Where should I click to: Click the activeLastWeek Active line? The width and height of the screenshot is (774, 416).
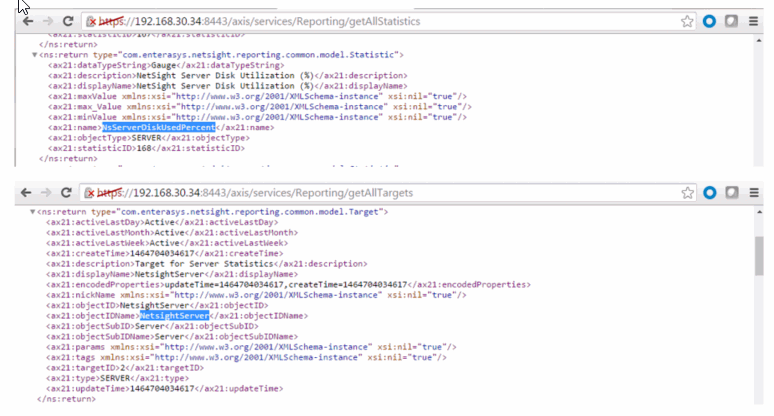[167, 243]
